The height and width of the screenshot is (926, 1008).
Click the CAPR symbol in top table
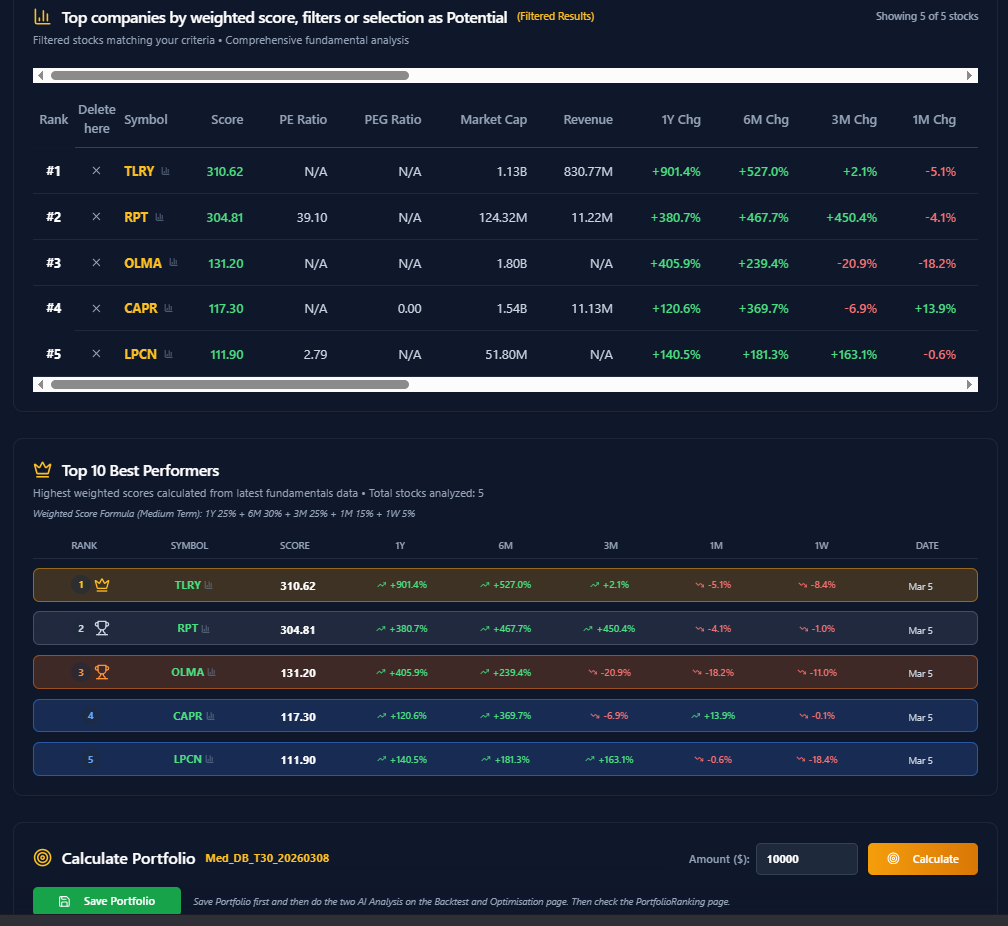coord(141,309)
